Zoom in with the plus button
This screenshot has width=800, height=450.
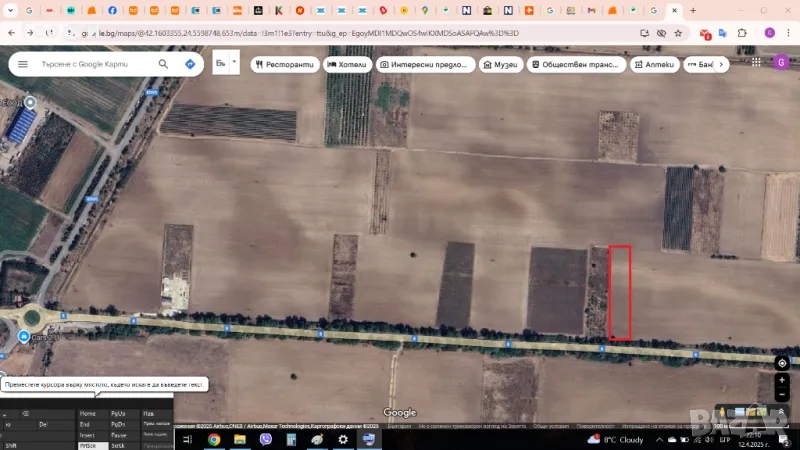click(x=782, y=380)
